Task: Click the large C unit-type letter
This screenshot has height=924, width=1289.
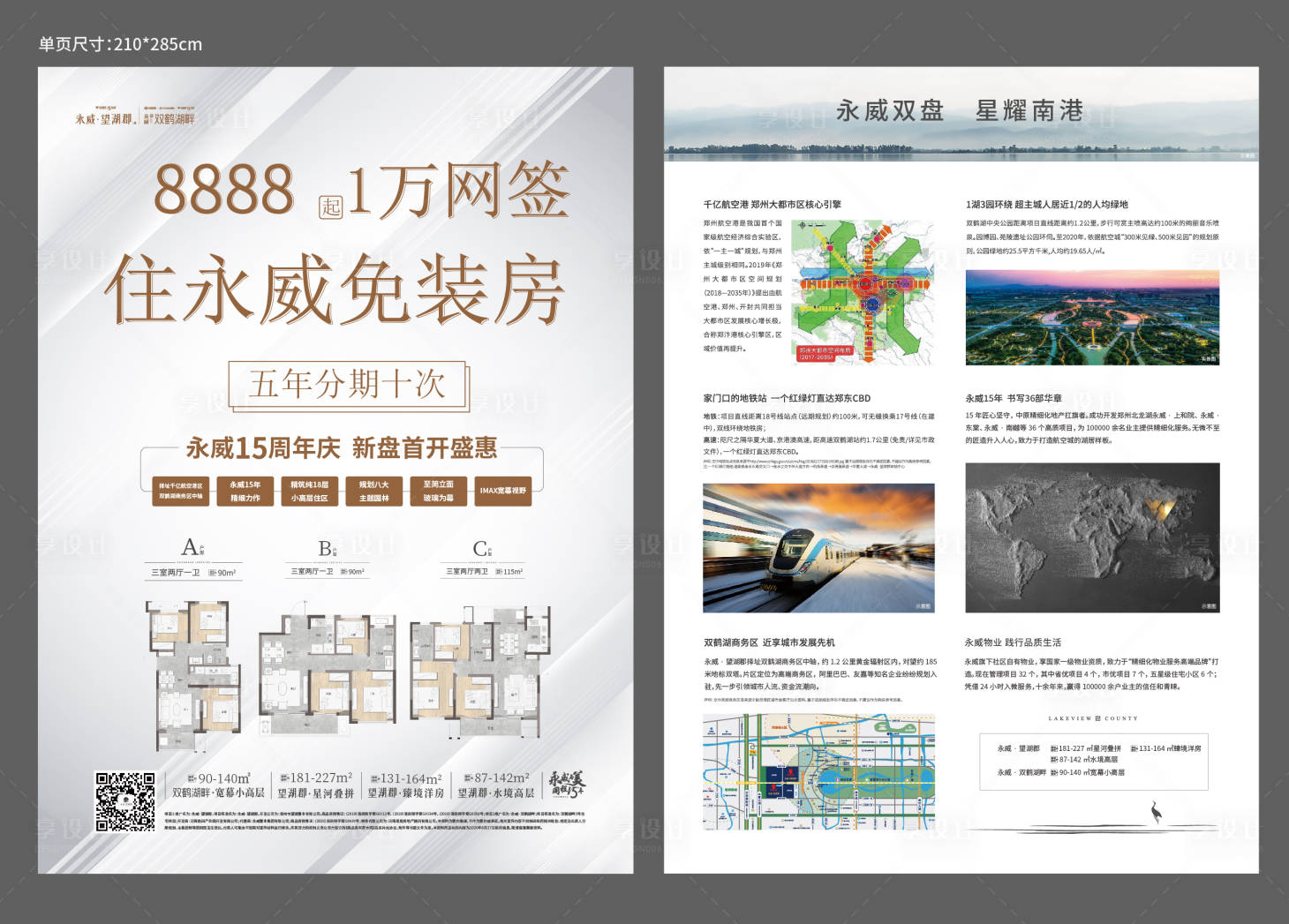Action: [x=480, y=548]
